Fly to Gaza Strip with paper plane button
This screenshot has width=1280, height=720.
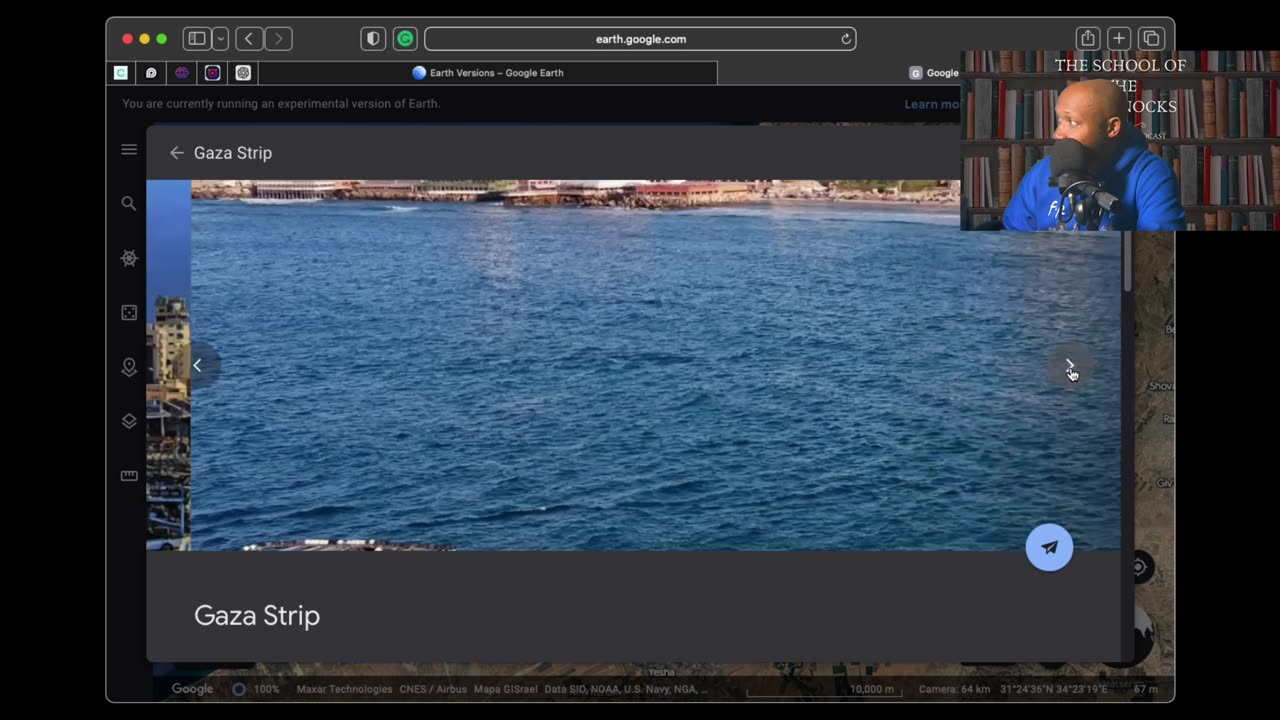1049,547
